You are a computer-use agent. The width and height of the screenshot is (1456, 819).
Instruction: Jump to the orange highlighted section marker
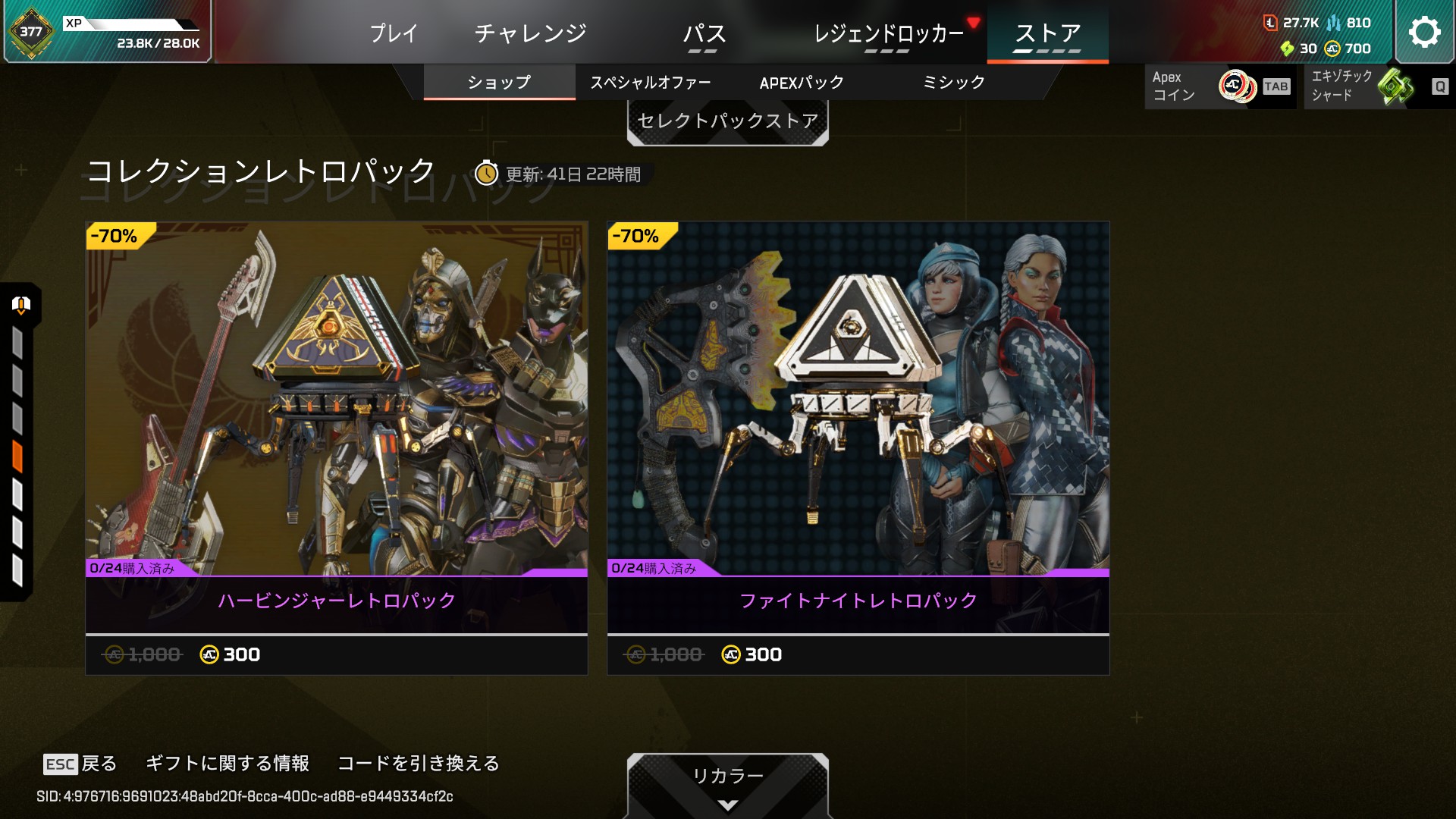pos(17,457)
